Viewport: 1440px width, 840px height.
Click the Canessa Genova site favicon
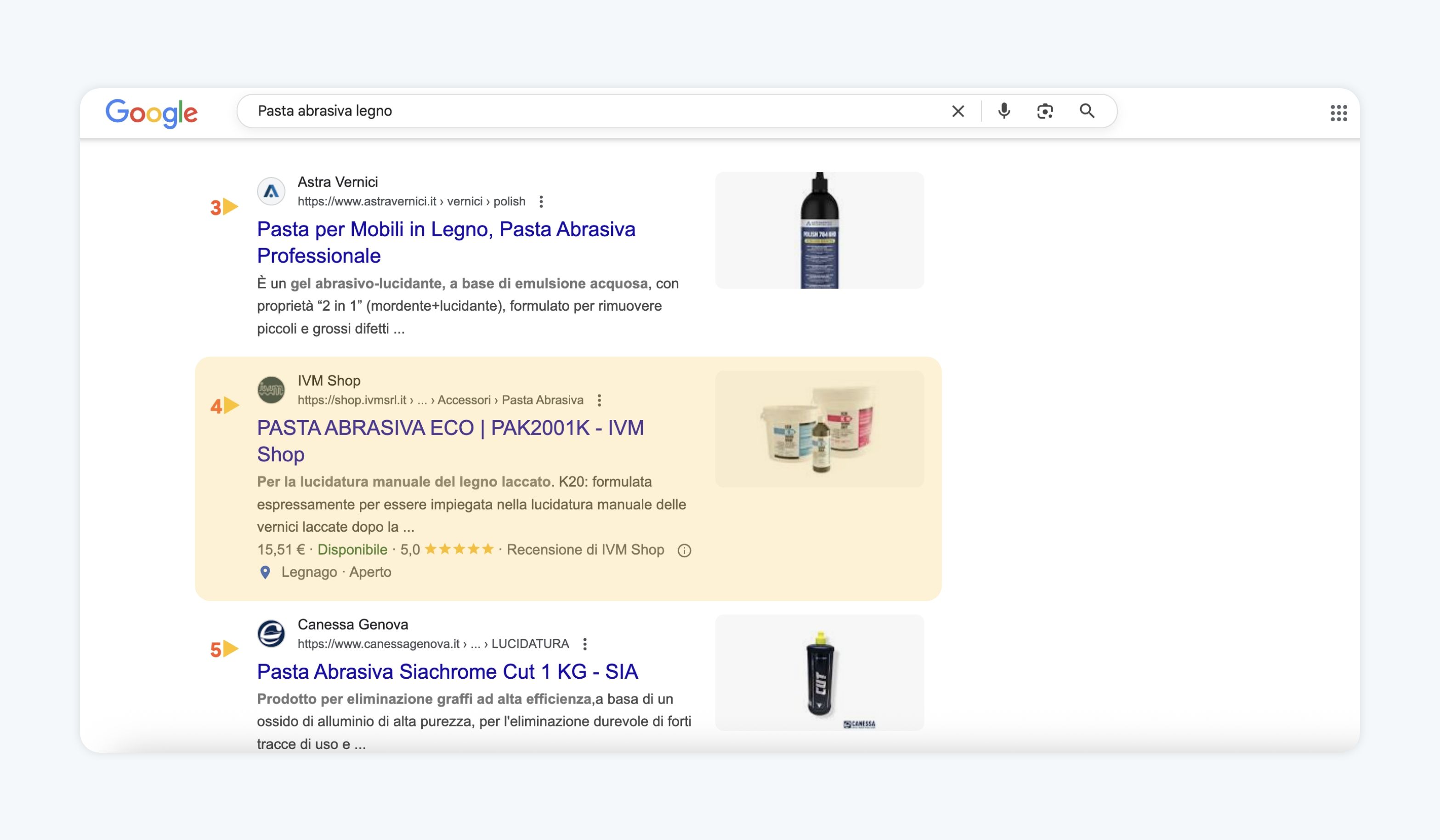tap(271, 634)
